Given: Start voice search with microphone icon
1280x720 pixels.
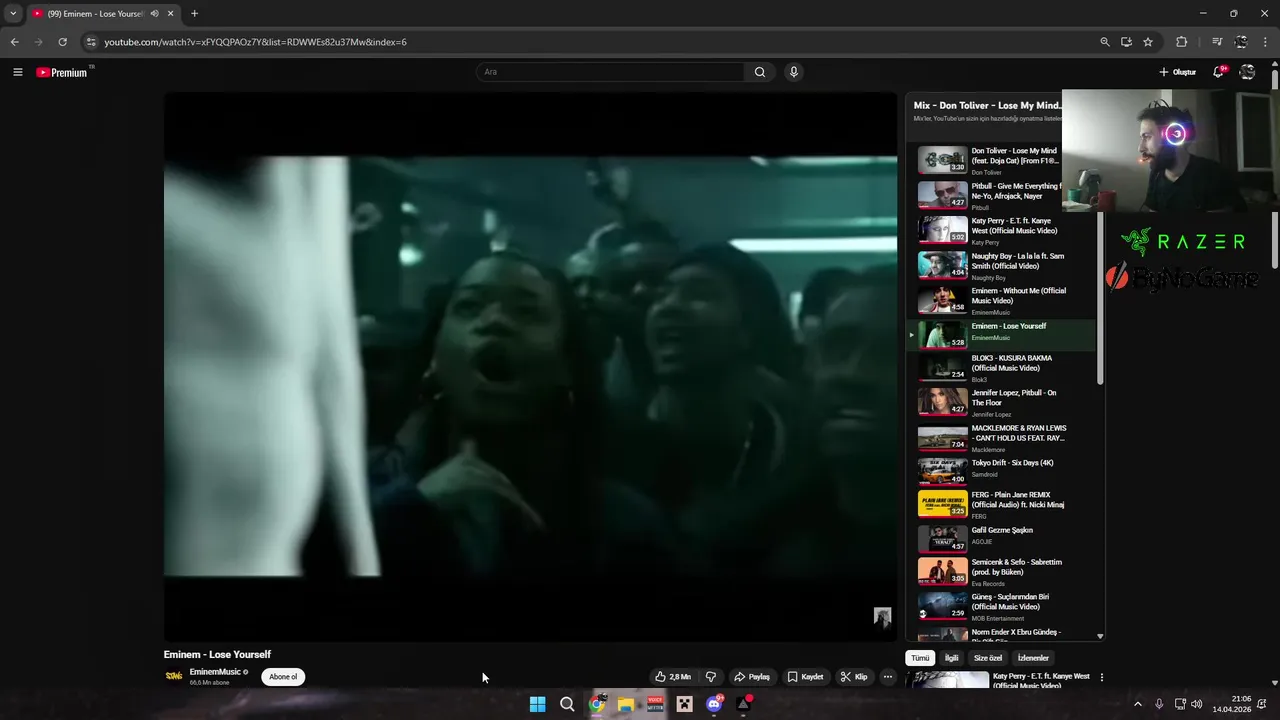Looking at the screenshot, I should [794, 72].
